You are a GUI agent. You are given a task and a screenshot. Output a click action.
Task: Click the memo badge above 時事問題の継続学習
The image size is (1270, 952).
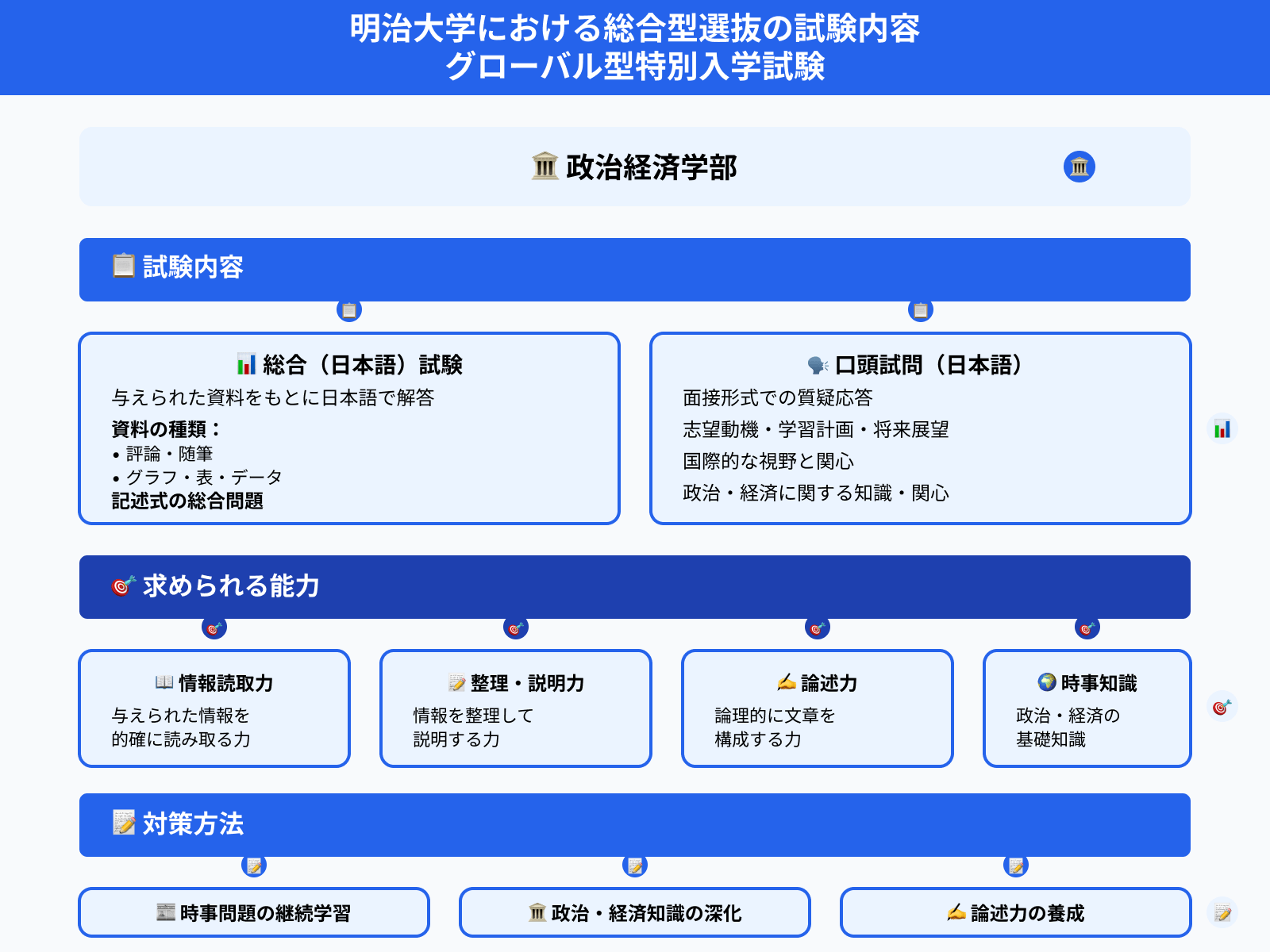pos(254,866)
